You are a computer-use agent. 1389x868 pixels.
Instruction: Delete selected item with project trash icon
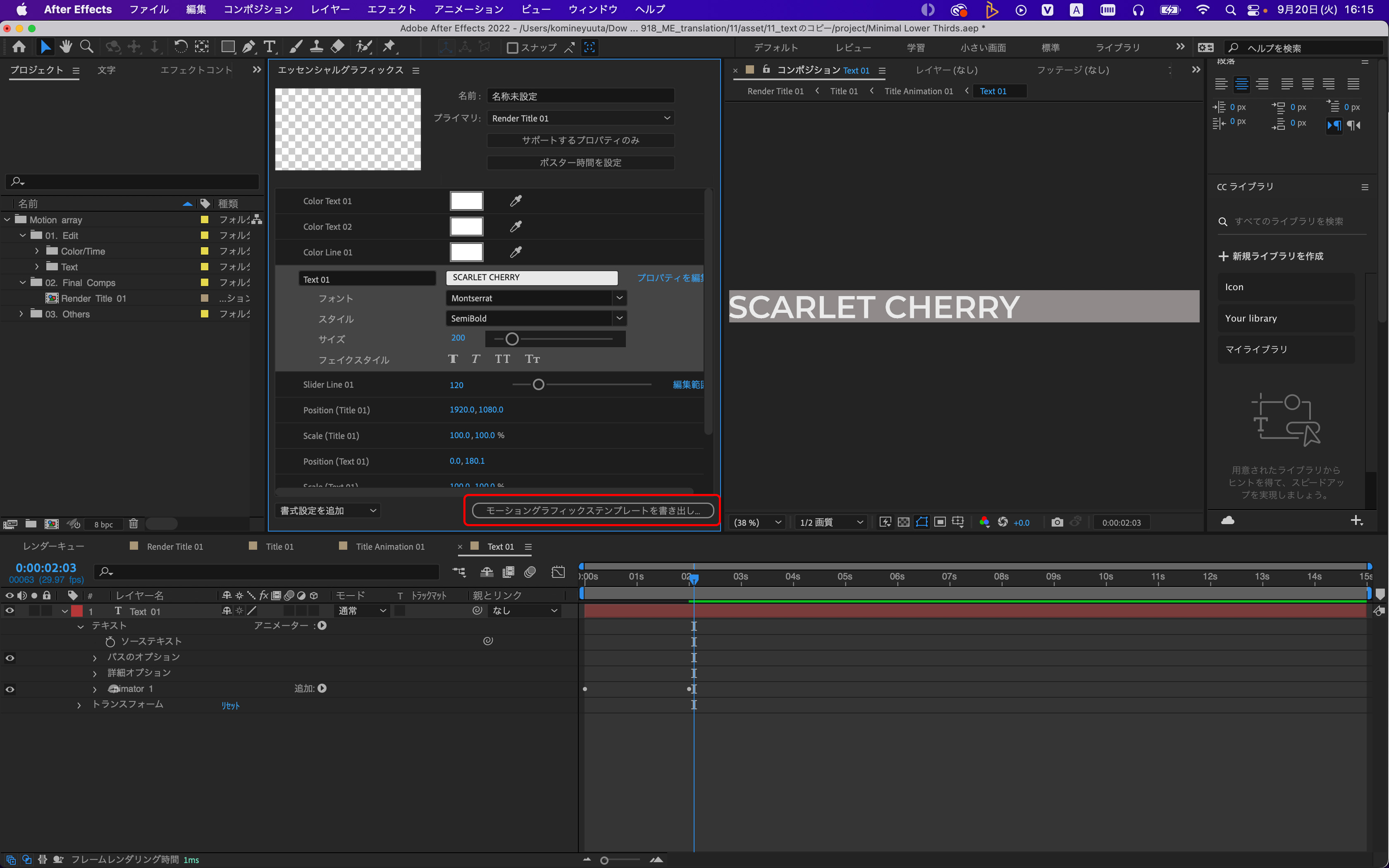coord(134,524)
